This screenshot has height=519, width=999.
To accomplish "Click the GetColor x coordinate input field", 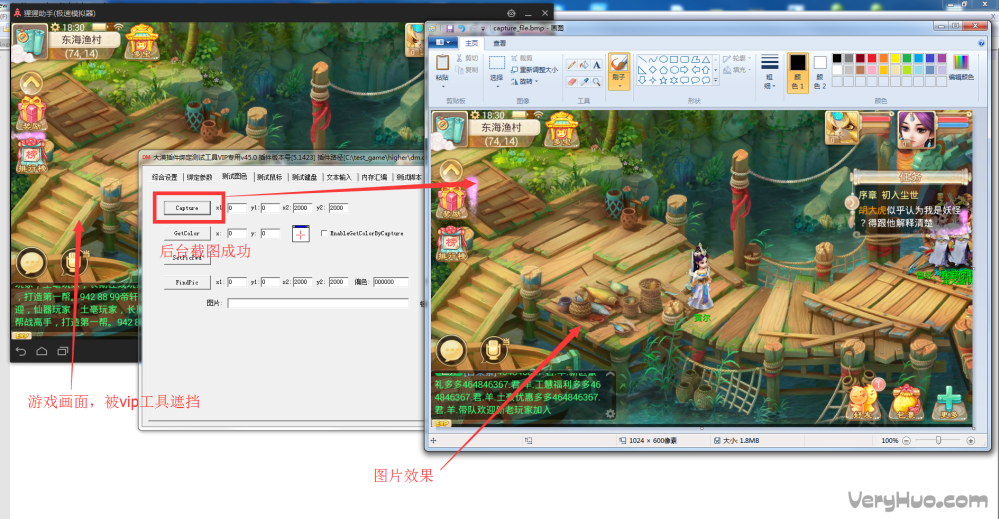I will (236, 234).
